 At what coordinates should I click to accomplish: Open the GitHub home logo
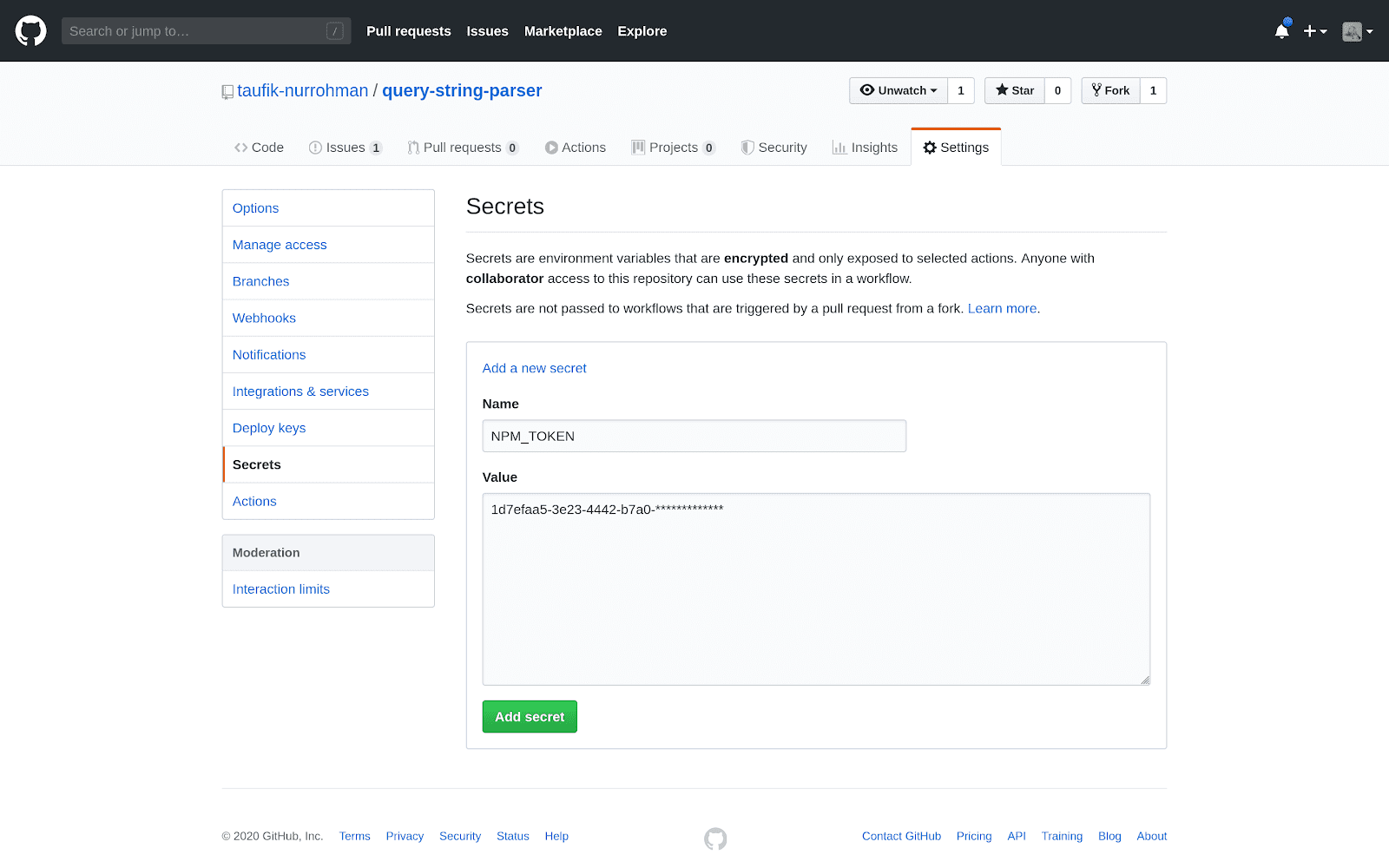pyautogui.click(x=30, y=30)
